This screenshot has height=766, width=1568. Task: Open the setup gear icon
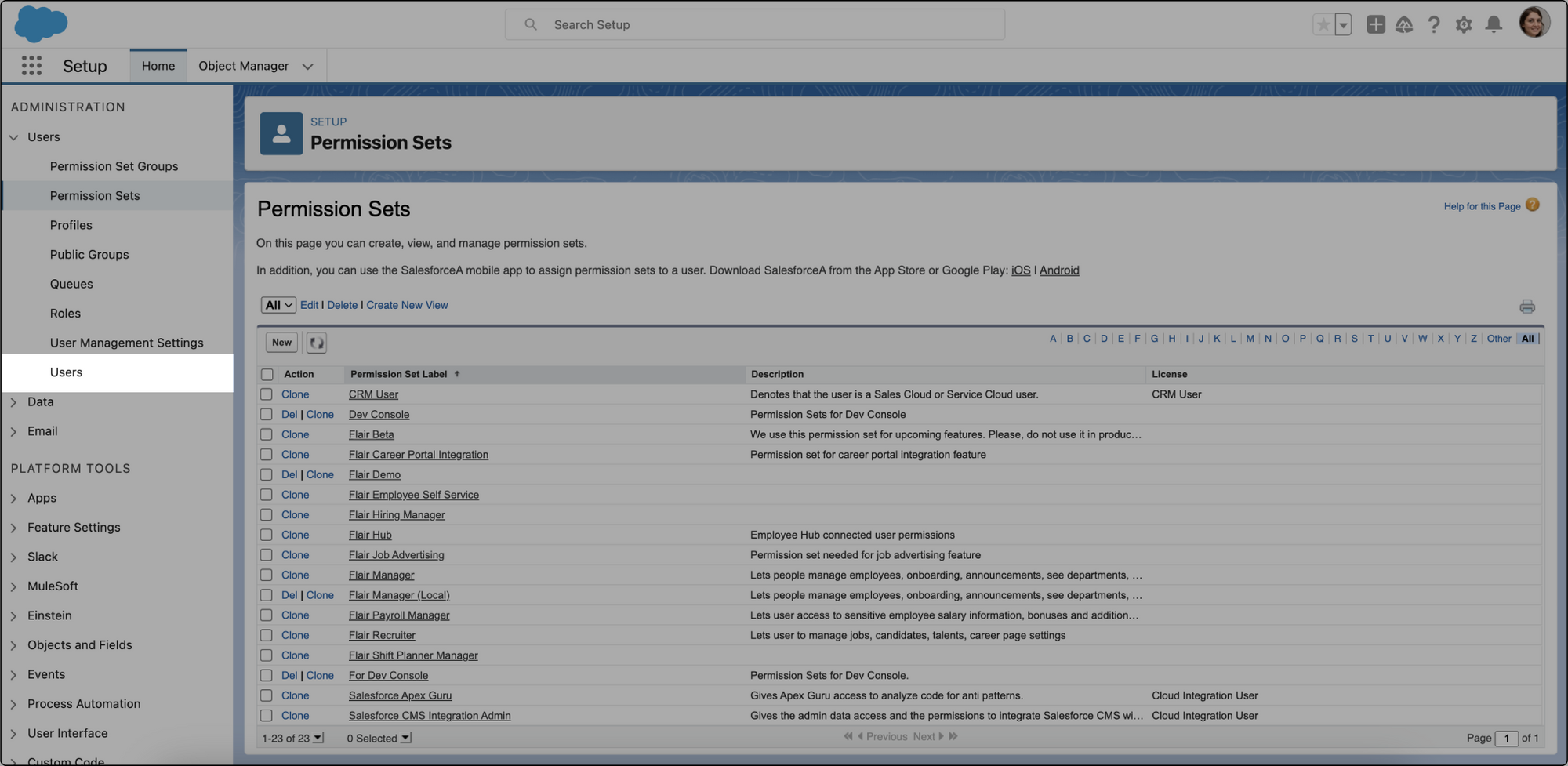pyautogui.click(x=1463, y=24)
